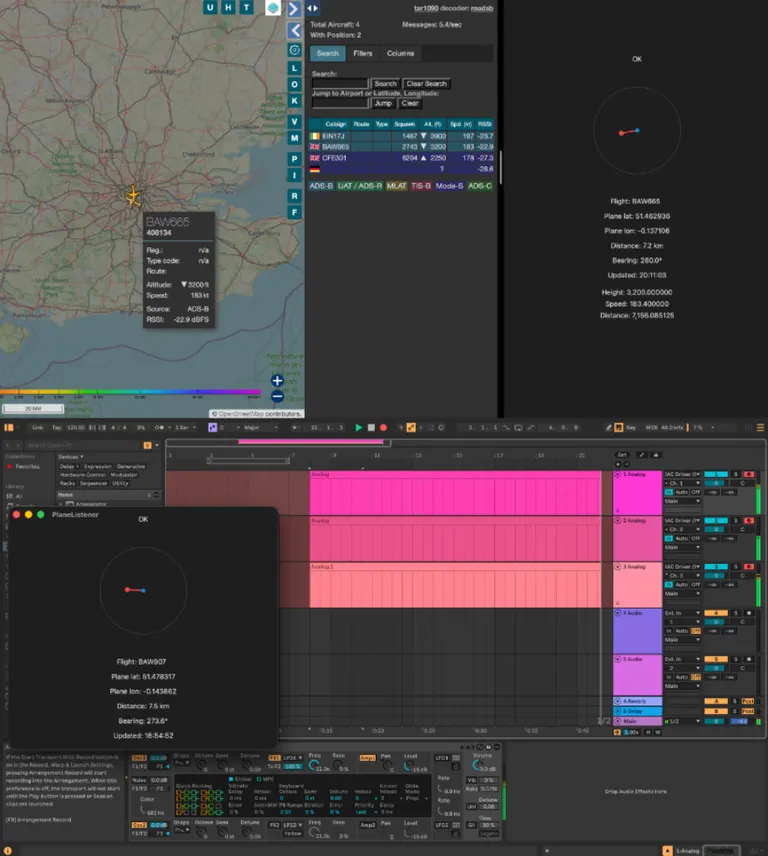Click the Clear Search button
The width and height of the screenshot is (768, 856).
click(426, 84)
